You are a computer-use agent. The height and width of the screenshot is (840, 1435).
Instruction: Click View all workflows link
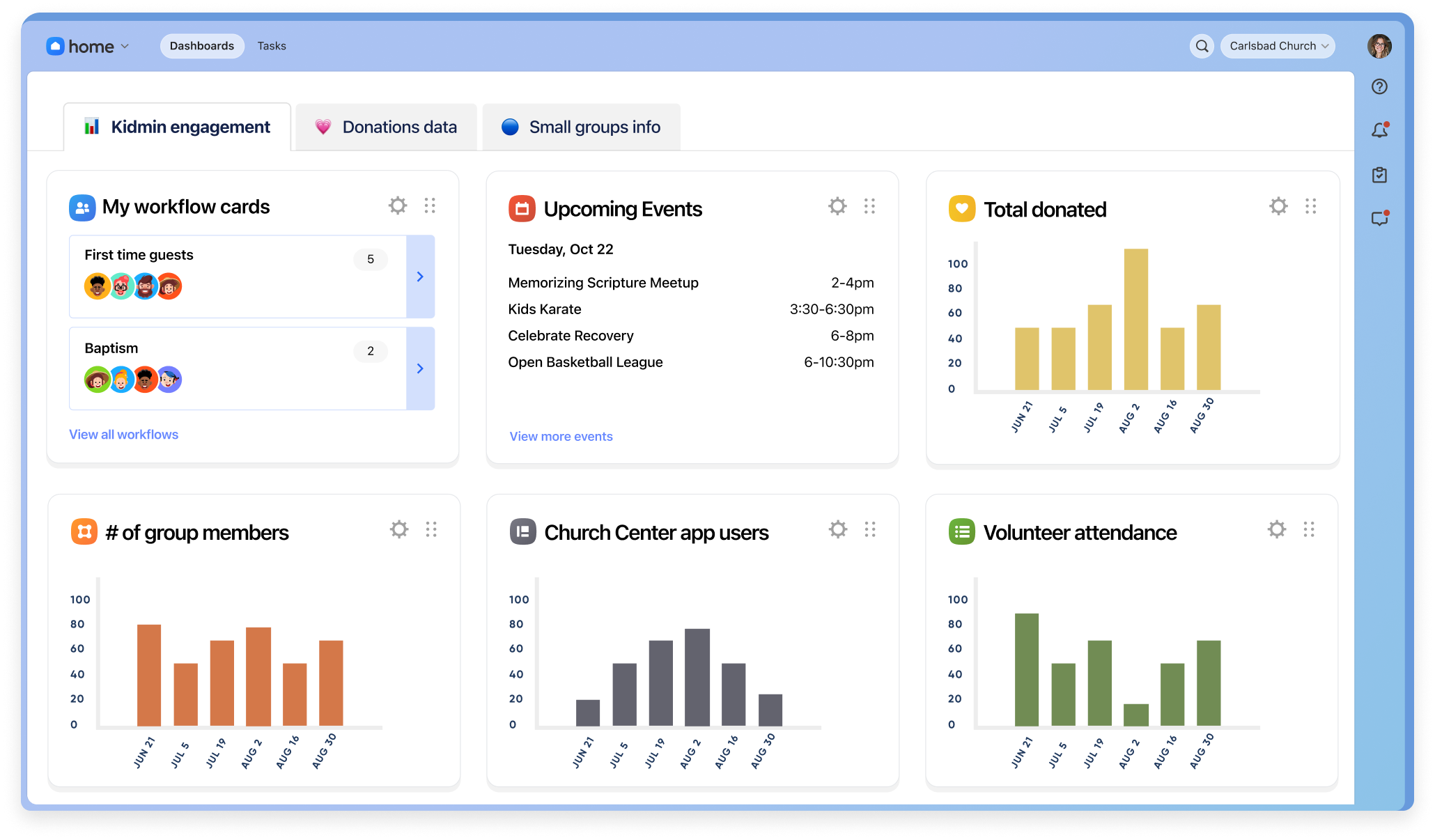[x=123, y=435]
